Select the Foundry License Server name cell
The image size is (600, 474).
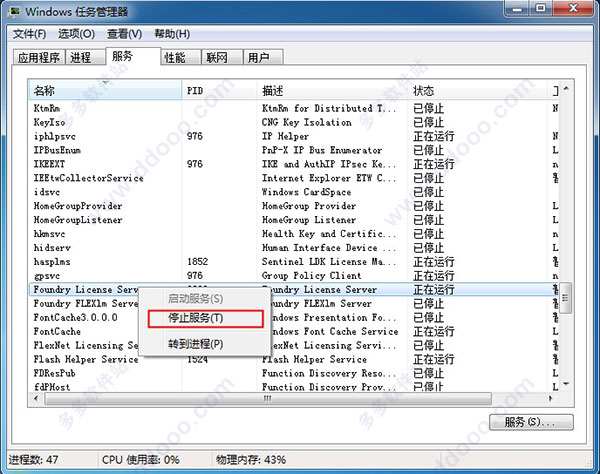(x=85, y=290)
